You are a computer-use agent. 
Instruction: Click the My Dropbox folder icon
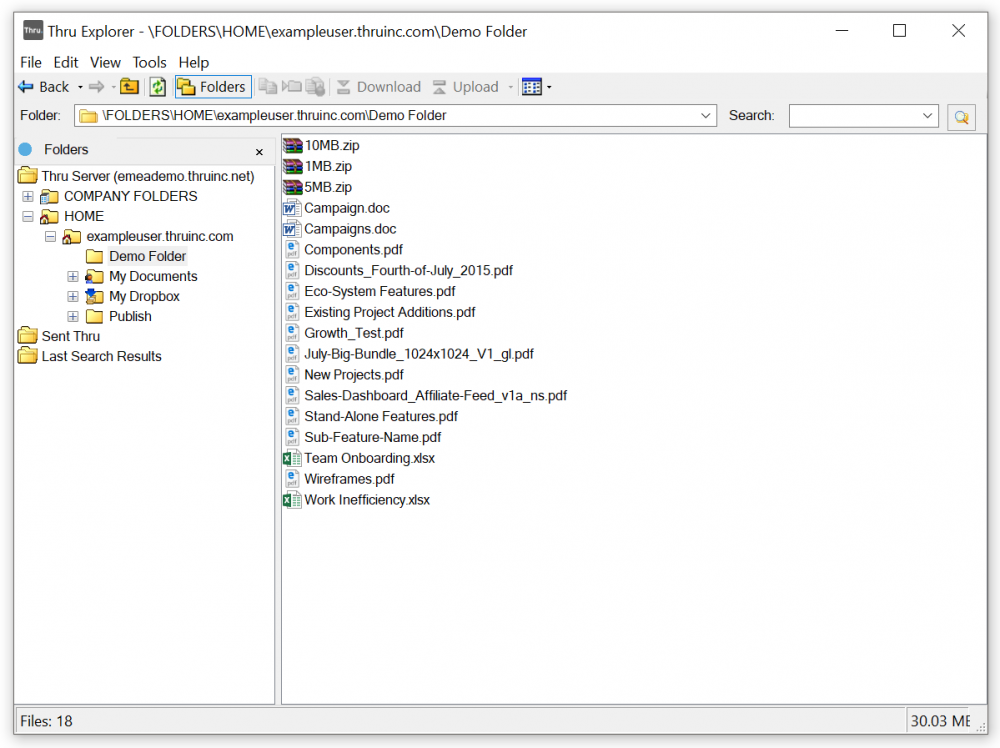point(94,296)
